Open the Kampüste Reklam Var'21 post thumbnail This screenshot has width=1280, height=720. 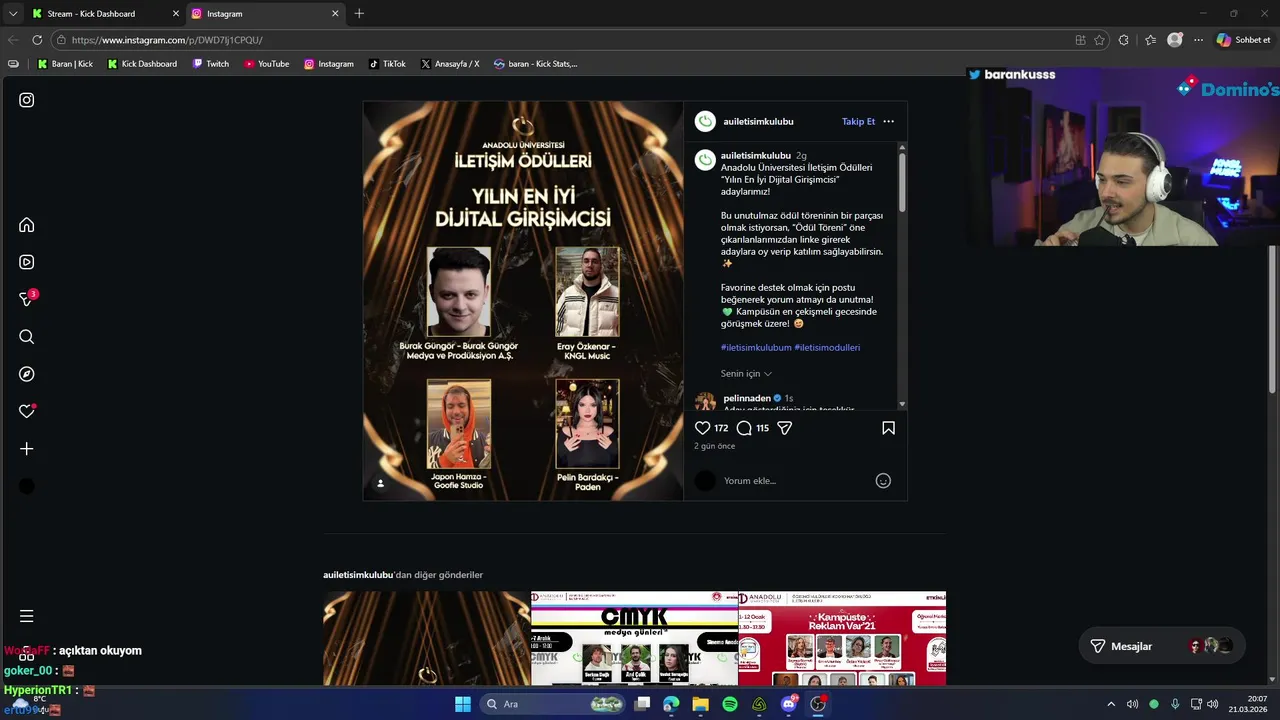tap(842, 638)
